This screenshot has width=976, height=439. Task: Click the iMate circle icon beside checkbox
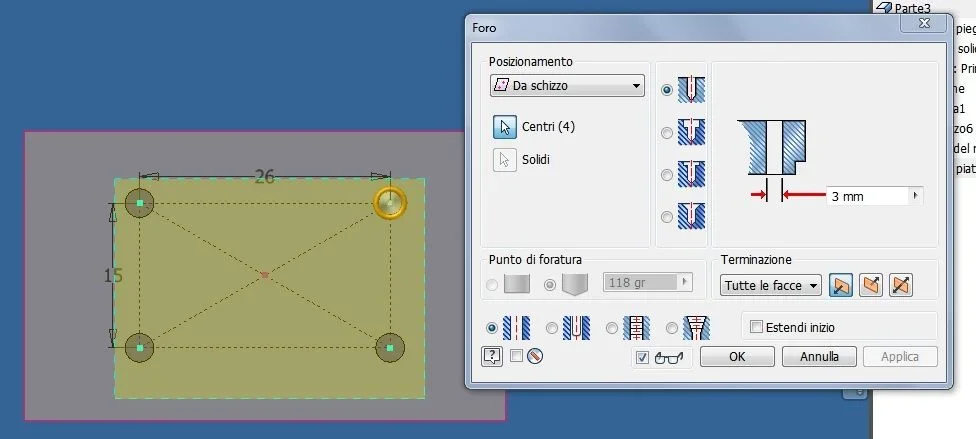point(535,356)
